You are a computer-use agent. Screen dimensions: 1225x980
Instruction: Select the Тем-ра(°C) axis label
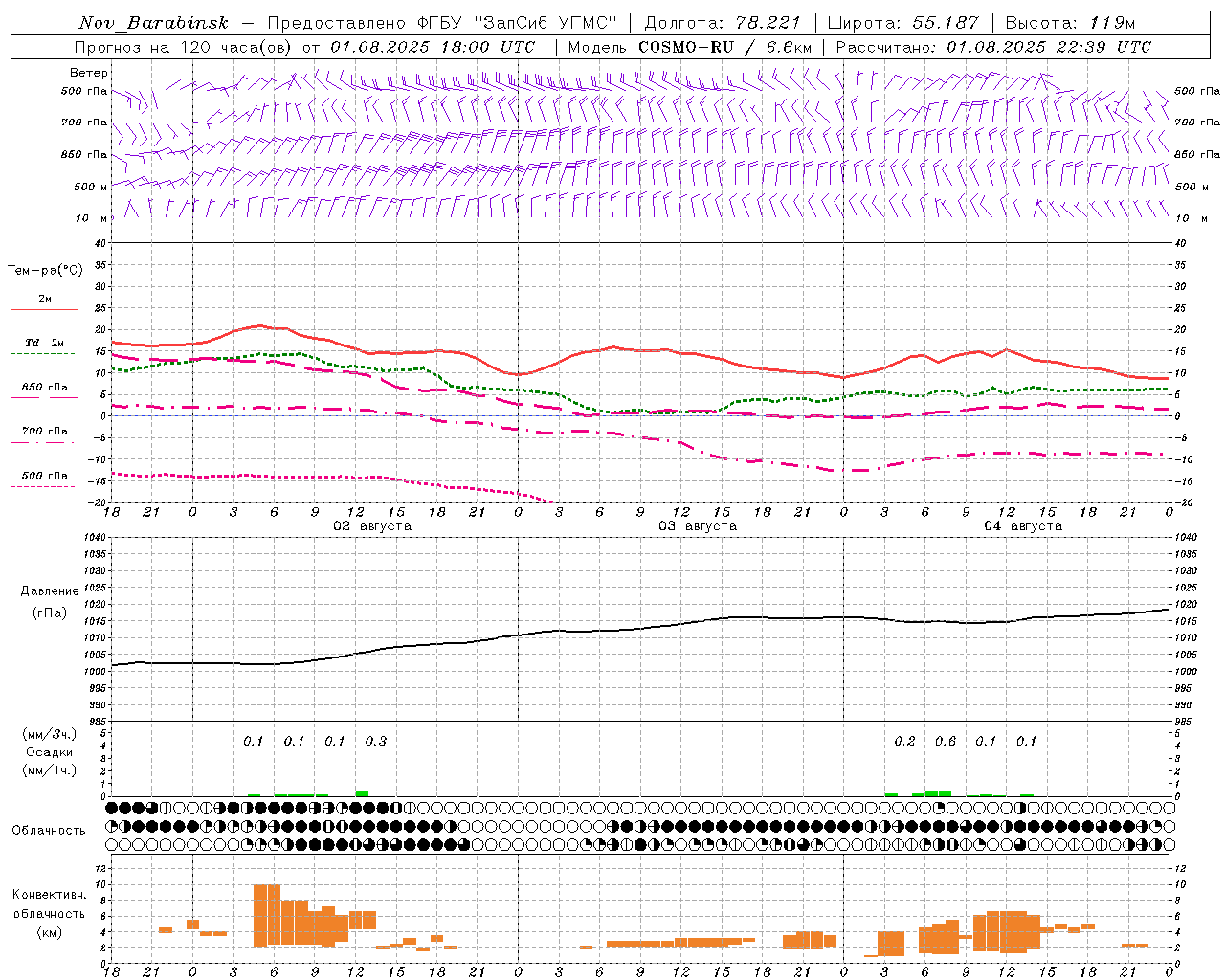pyautogui.click(x=45, y=271)
